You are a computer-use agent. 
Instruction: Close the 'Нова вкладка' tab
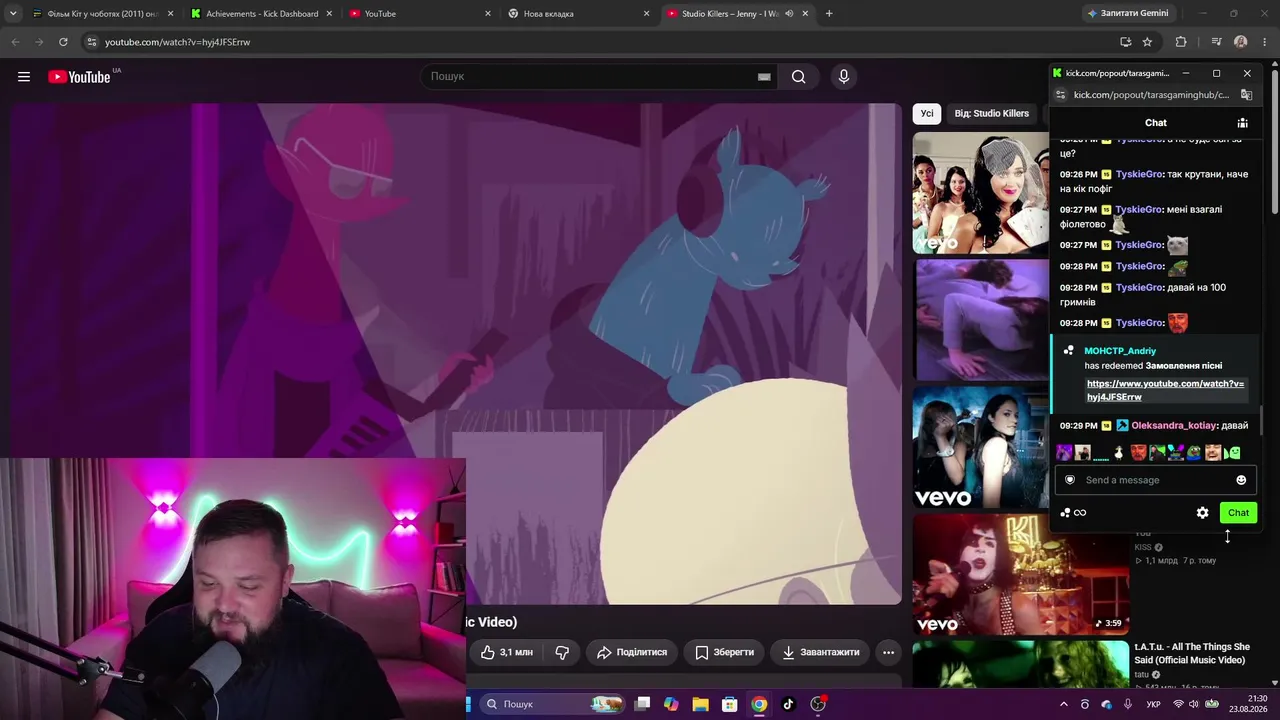(x=646, y=14)
